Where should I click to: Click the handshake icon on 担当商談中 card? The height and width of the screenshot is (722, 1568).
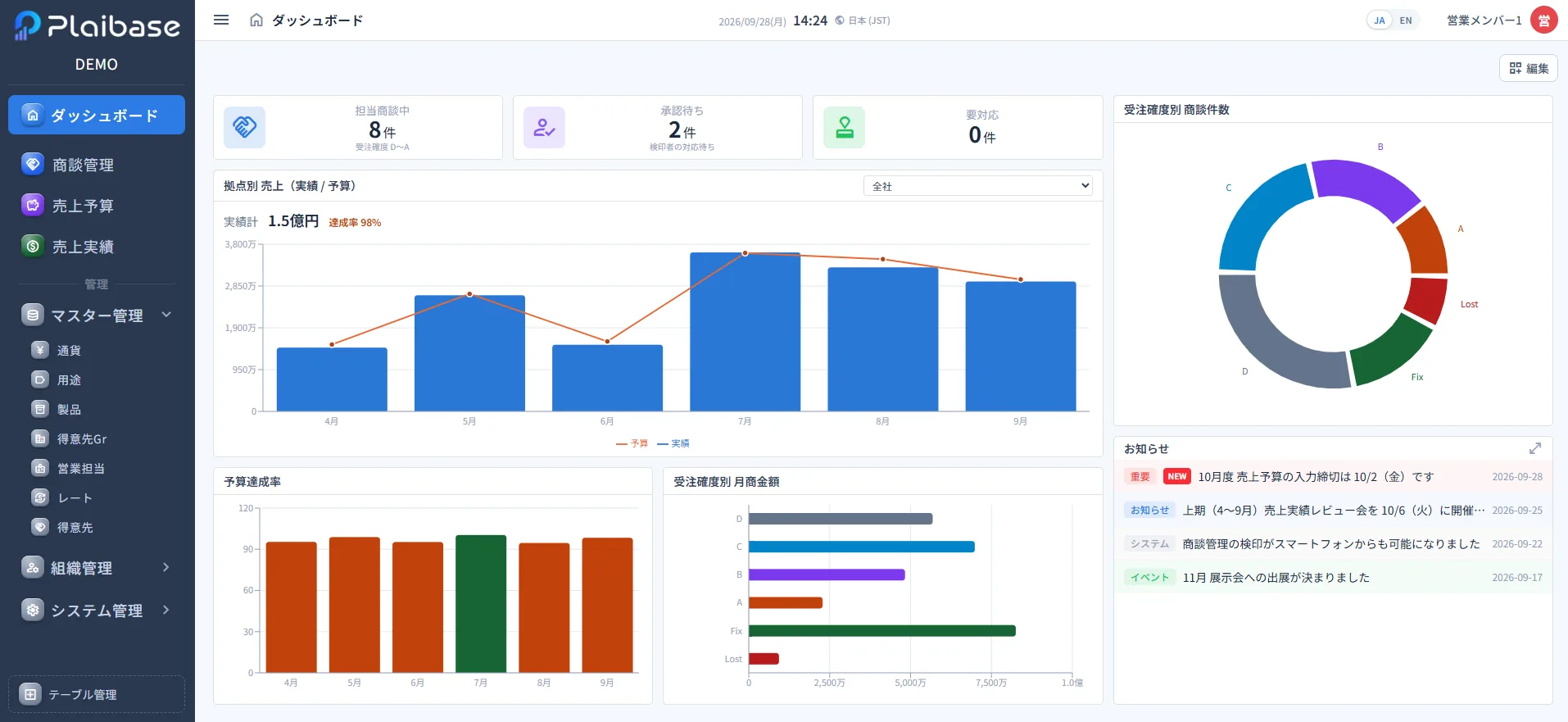[244, 127]
